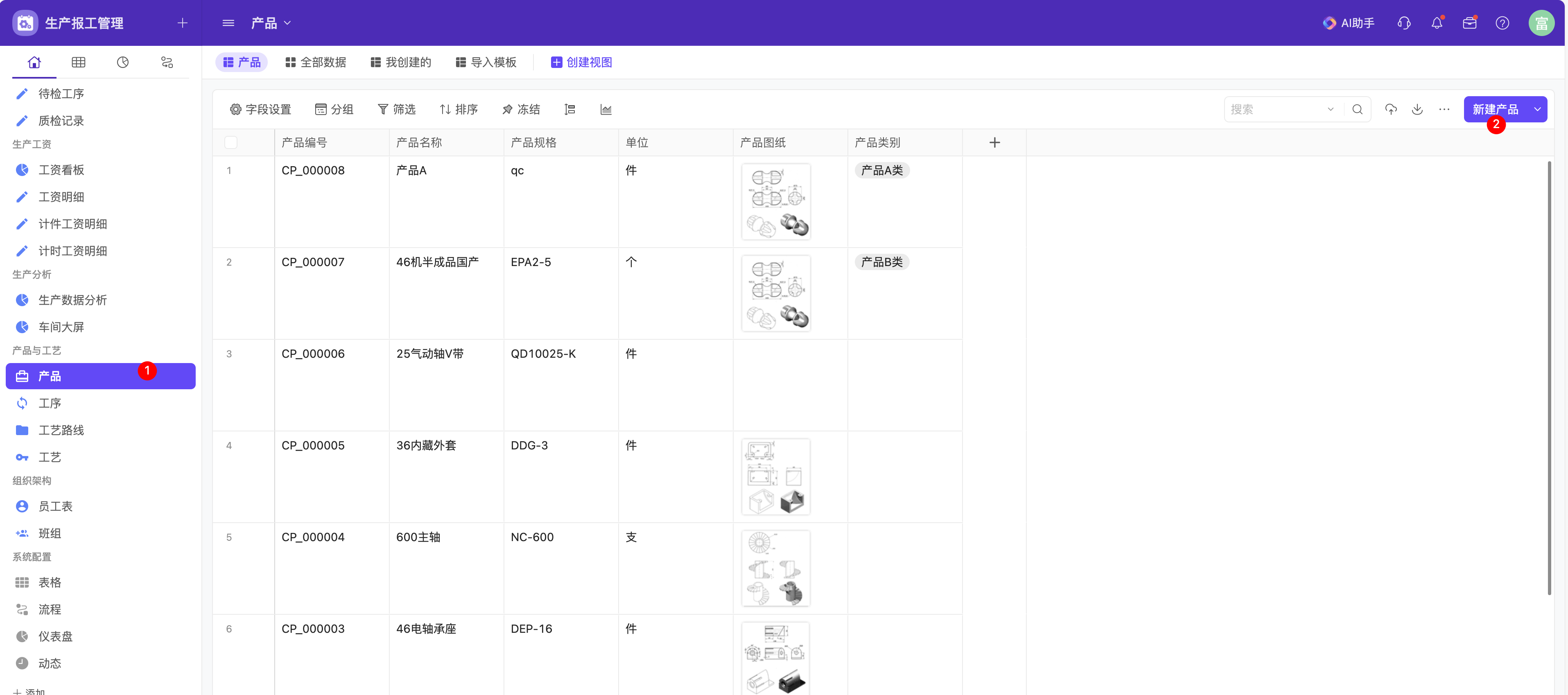This screenshot has height=695, width=1568.
Task: Click 创建视图 to create a view
Action: point(581,62)
